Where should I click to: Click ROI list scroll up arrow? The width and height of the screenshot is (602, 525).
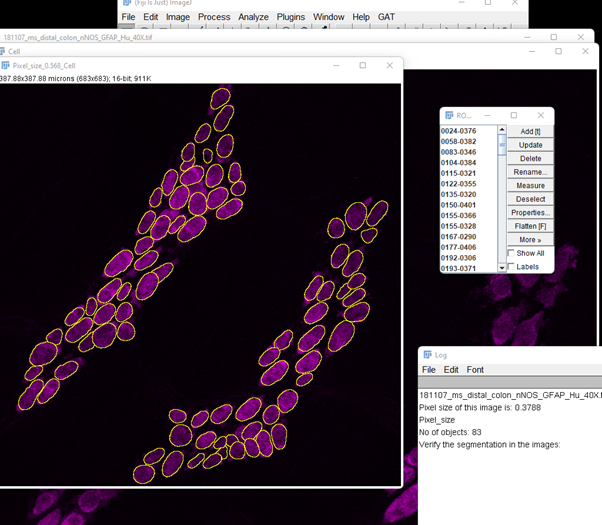(x=502, y=130)
